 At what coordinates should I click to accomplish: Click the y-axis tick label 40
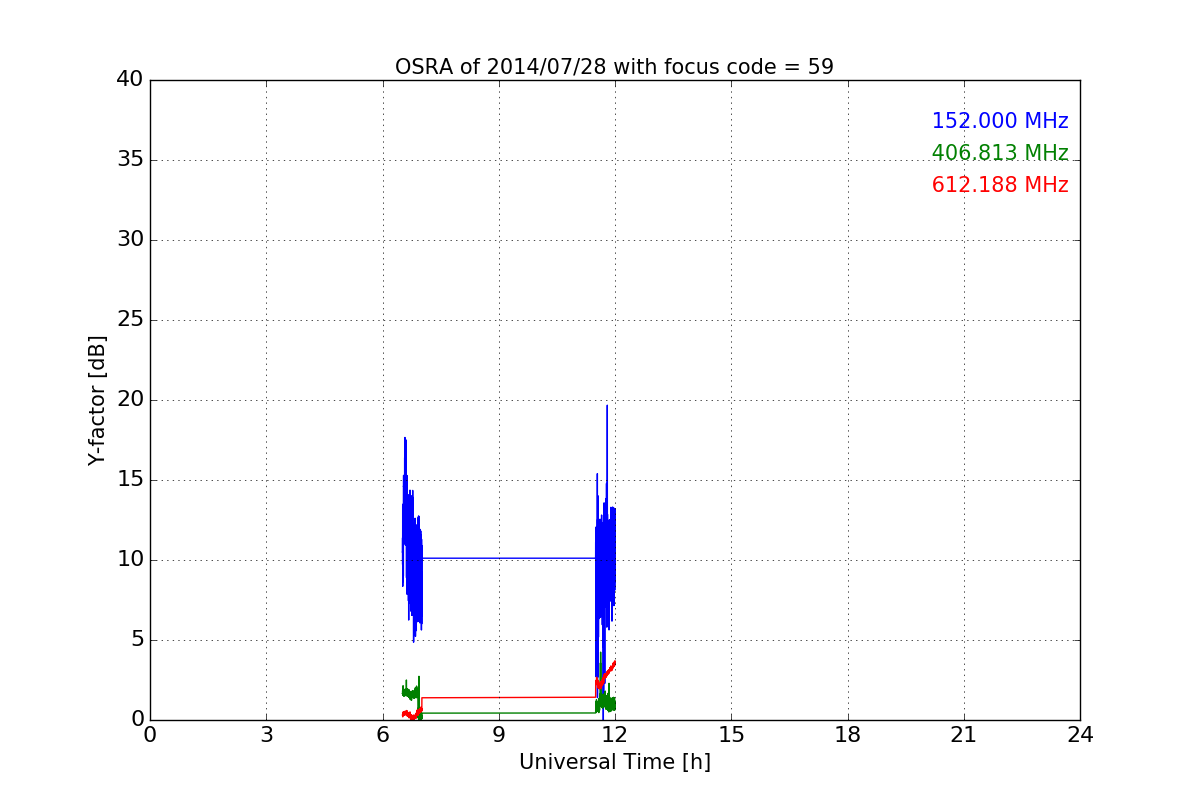[130, 80]
